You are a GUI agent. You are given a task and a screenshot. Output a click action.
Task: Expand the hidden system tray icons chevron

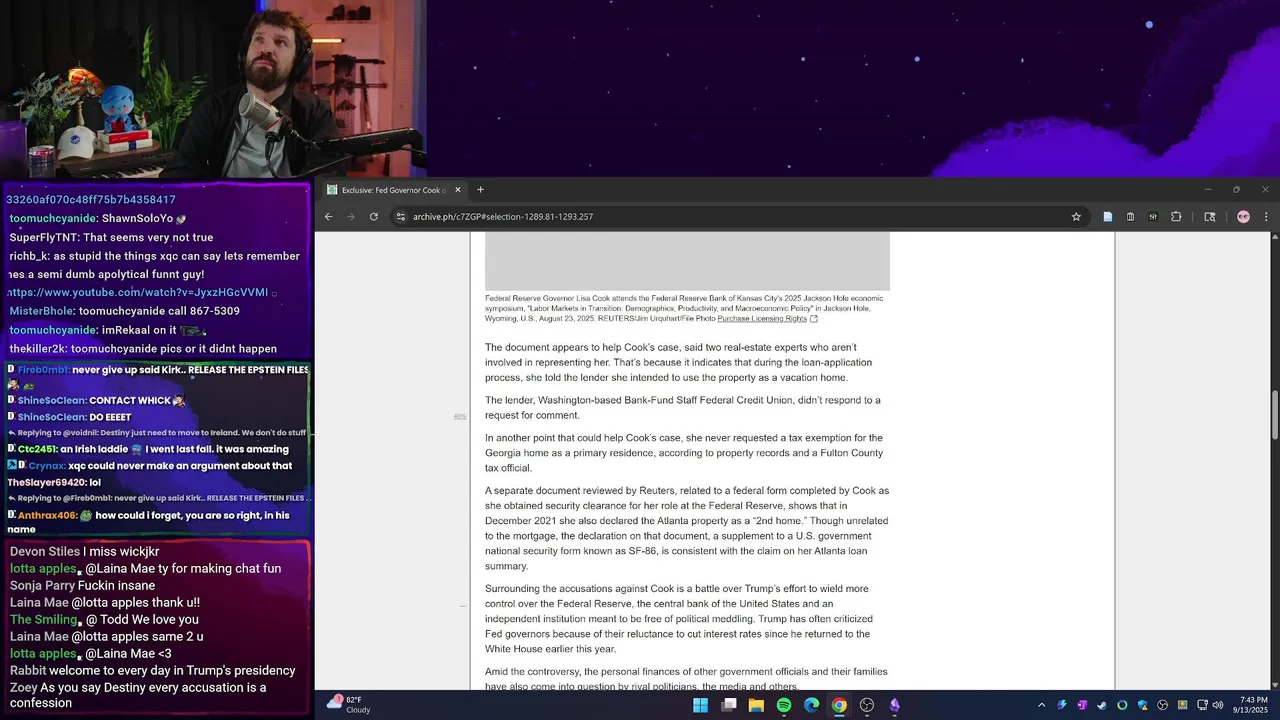pos(1041,705)
